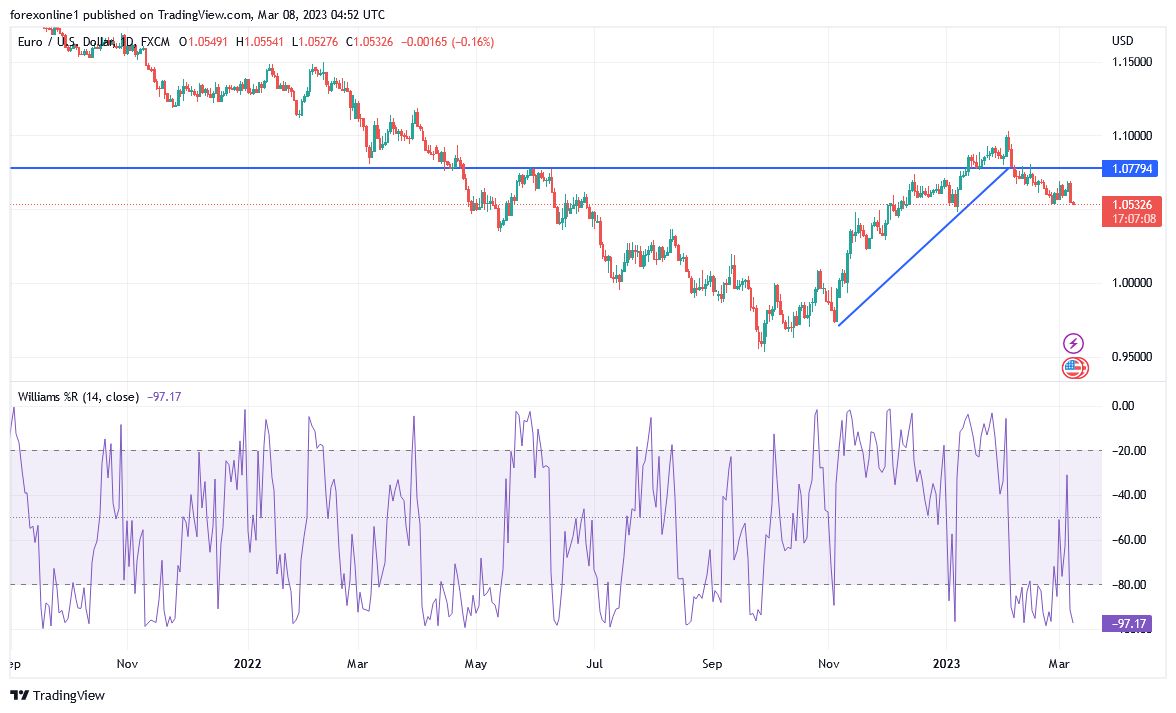
Task: Open the US flag economic event marker
Action: click(x=1073, y=368)
